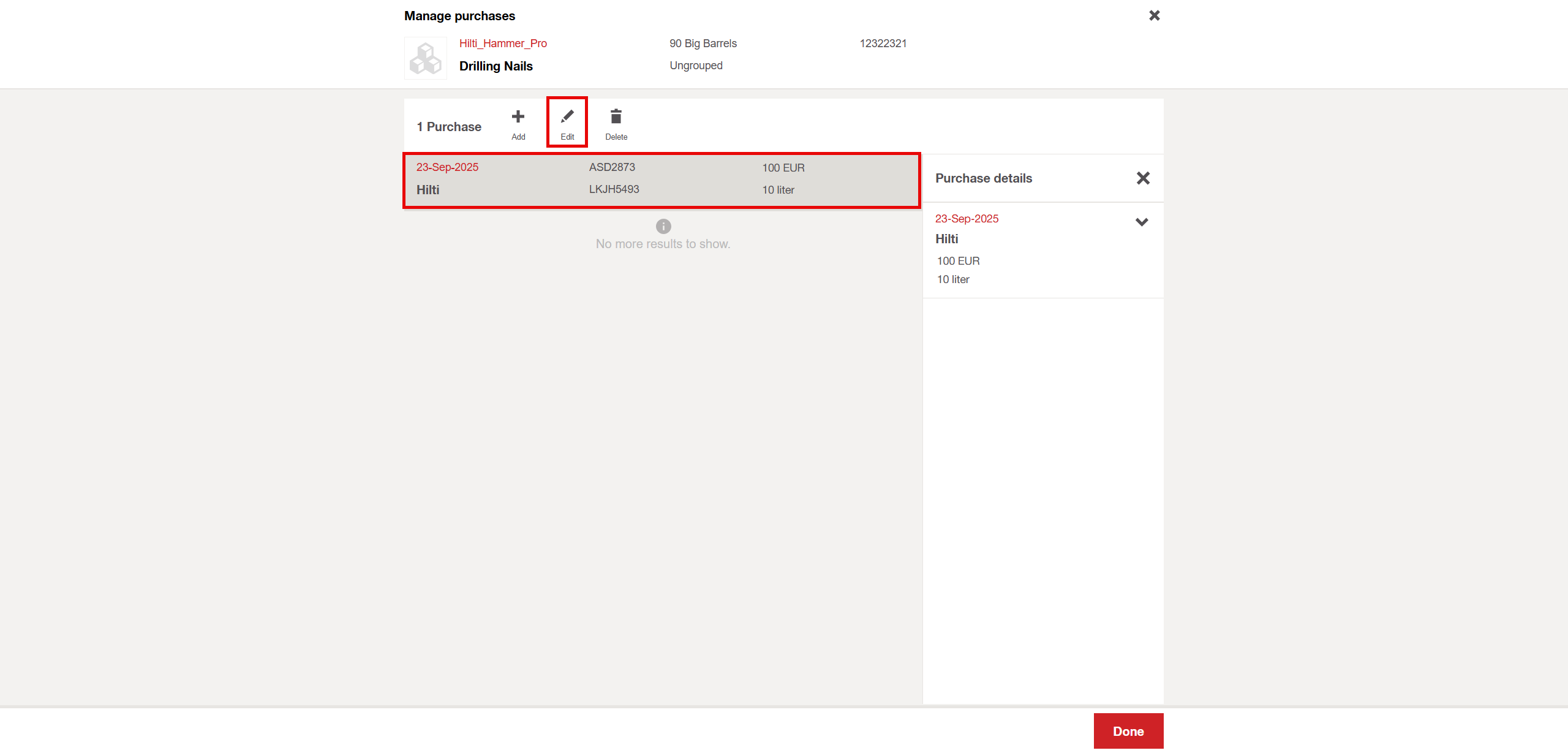This screenshot has width=1568, height=753.
Task: Click the '1 Purchase' count label
Action: tap(449, 127)
